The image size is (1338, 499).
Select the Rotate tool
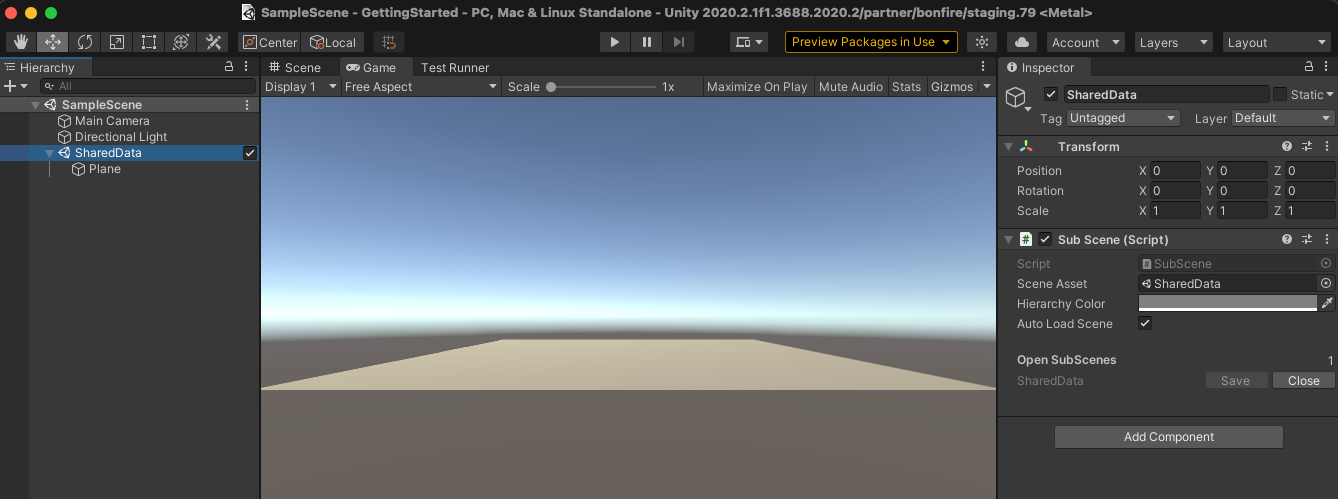(85, 42)
